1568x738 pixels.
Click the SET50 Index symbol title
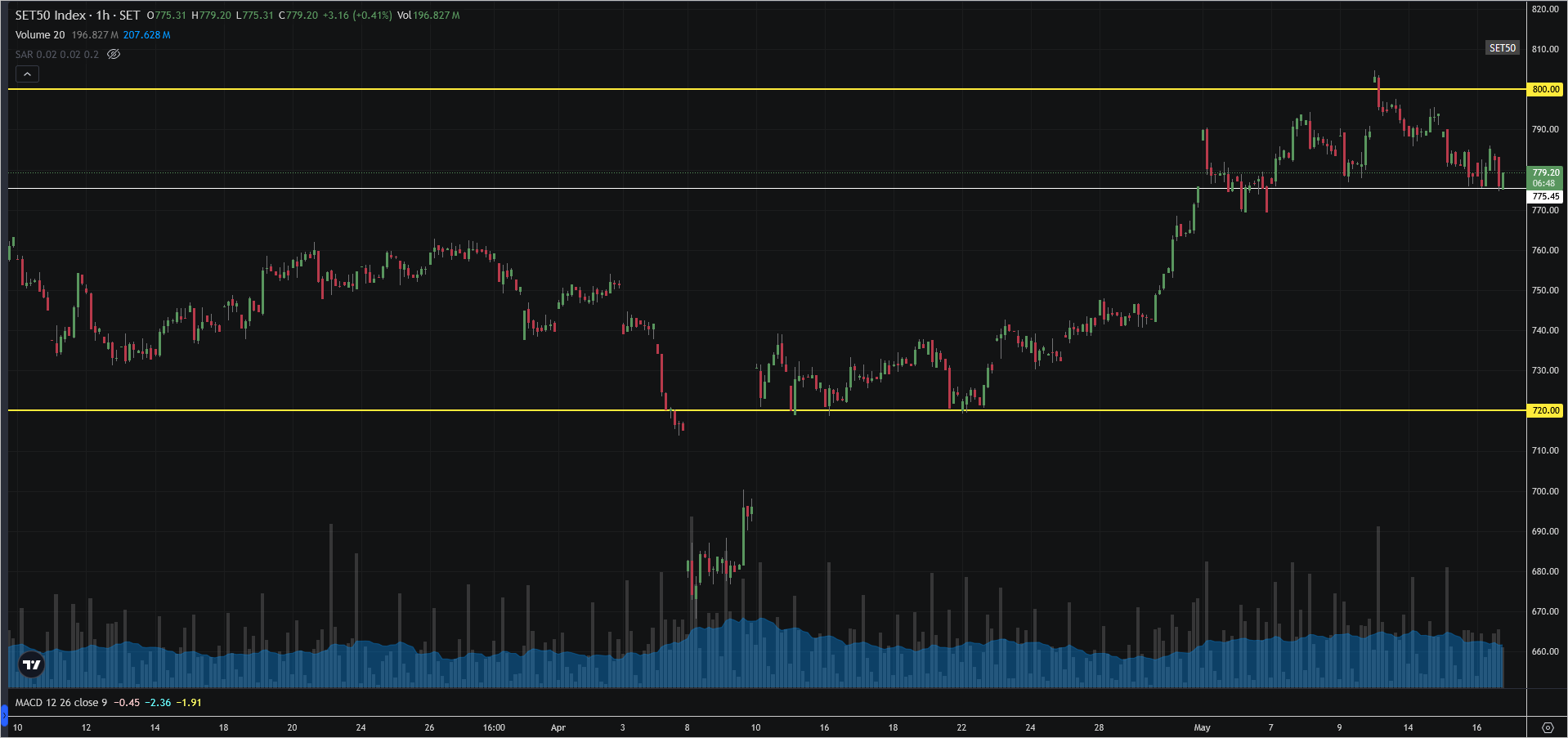[50, 16]
